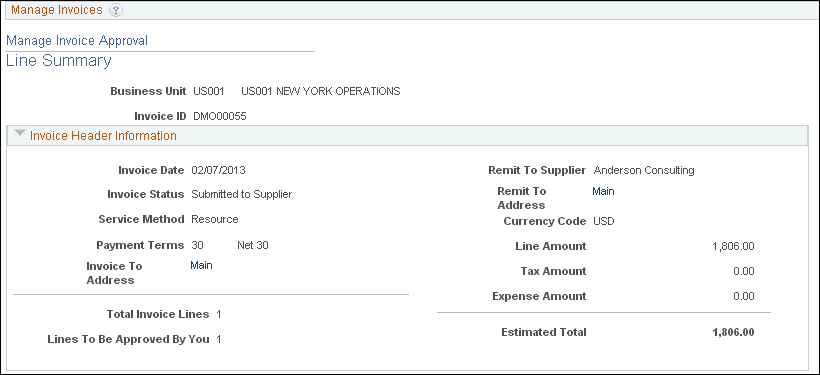Screen dimensions: 820x375
Task: Click the Business Unit label
Action: click(x=148, y=91)
